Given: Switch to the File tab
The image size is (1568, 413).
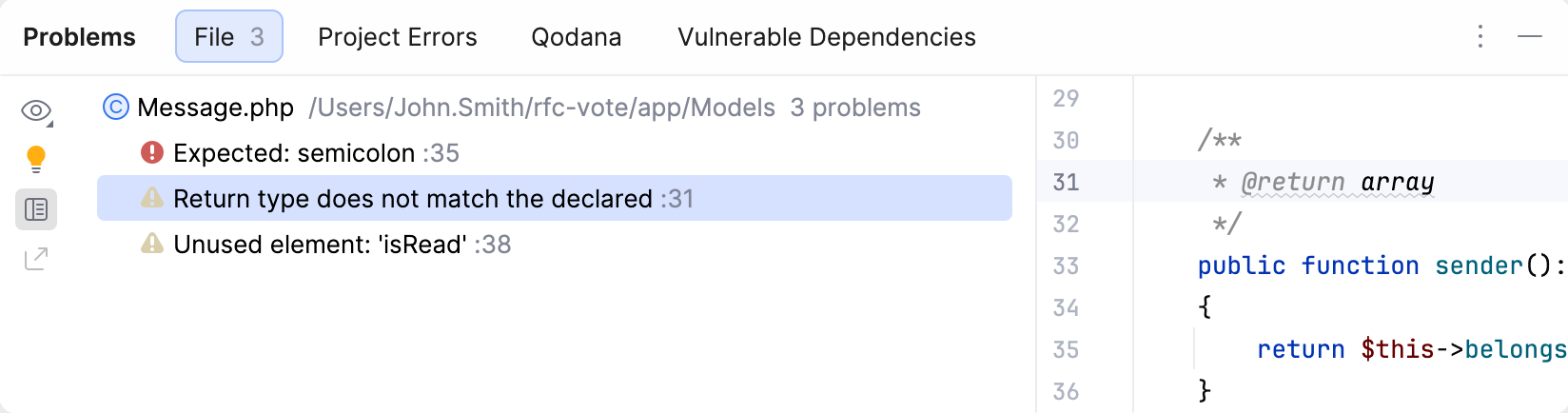Looking at the screenshot, I should [x=229, y=37].
